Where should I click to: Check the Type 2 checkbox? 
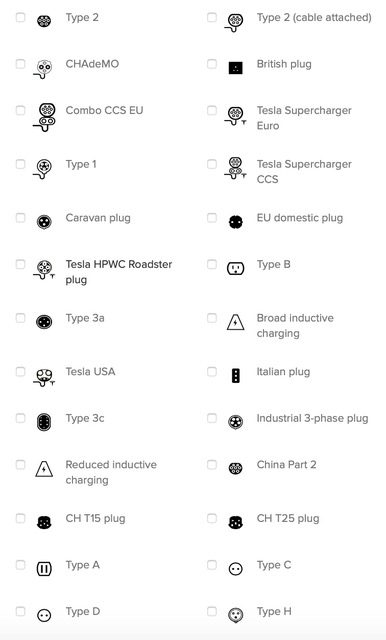click(x=20, y=18)
